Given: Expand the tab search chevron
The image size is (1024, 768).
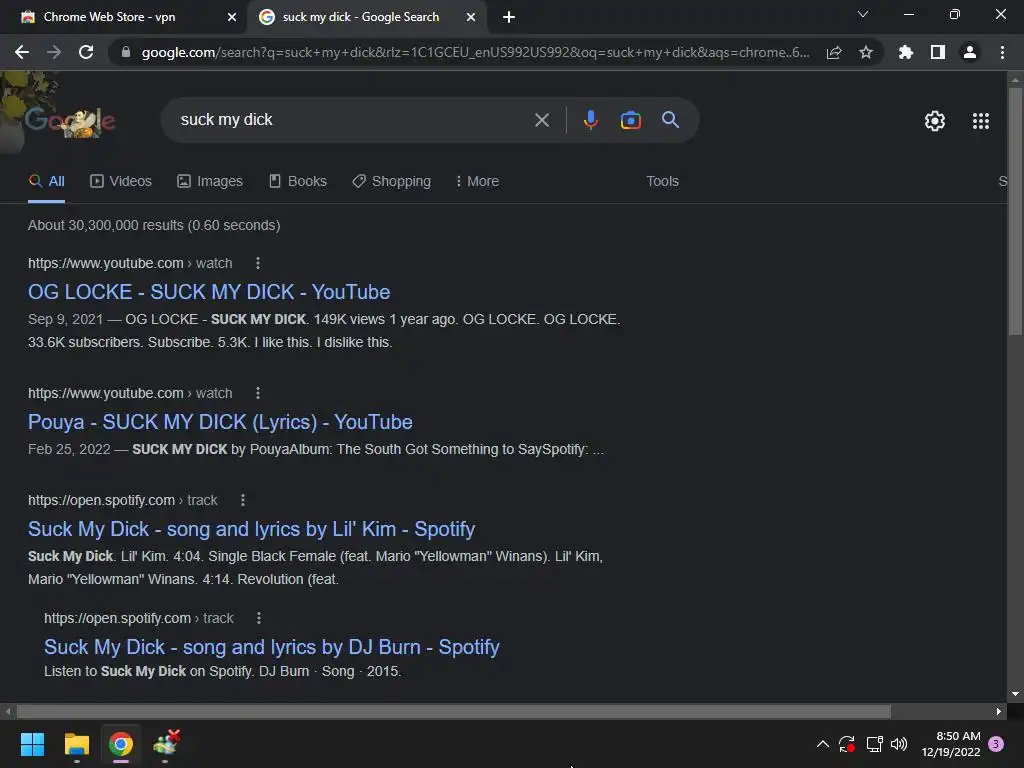Looking at the screenshot, I should point(863,14).
